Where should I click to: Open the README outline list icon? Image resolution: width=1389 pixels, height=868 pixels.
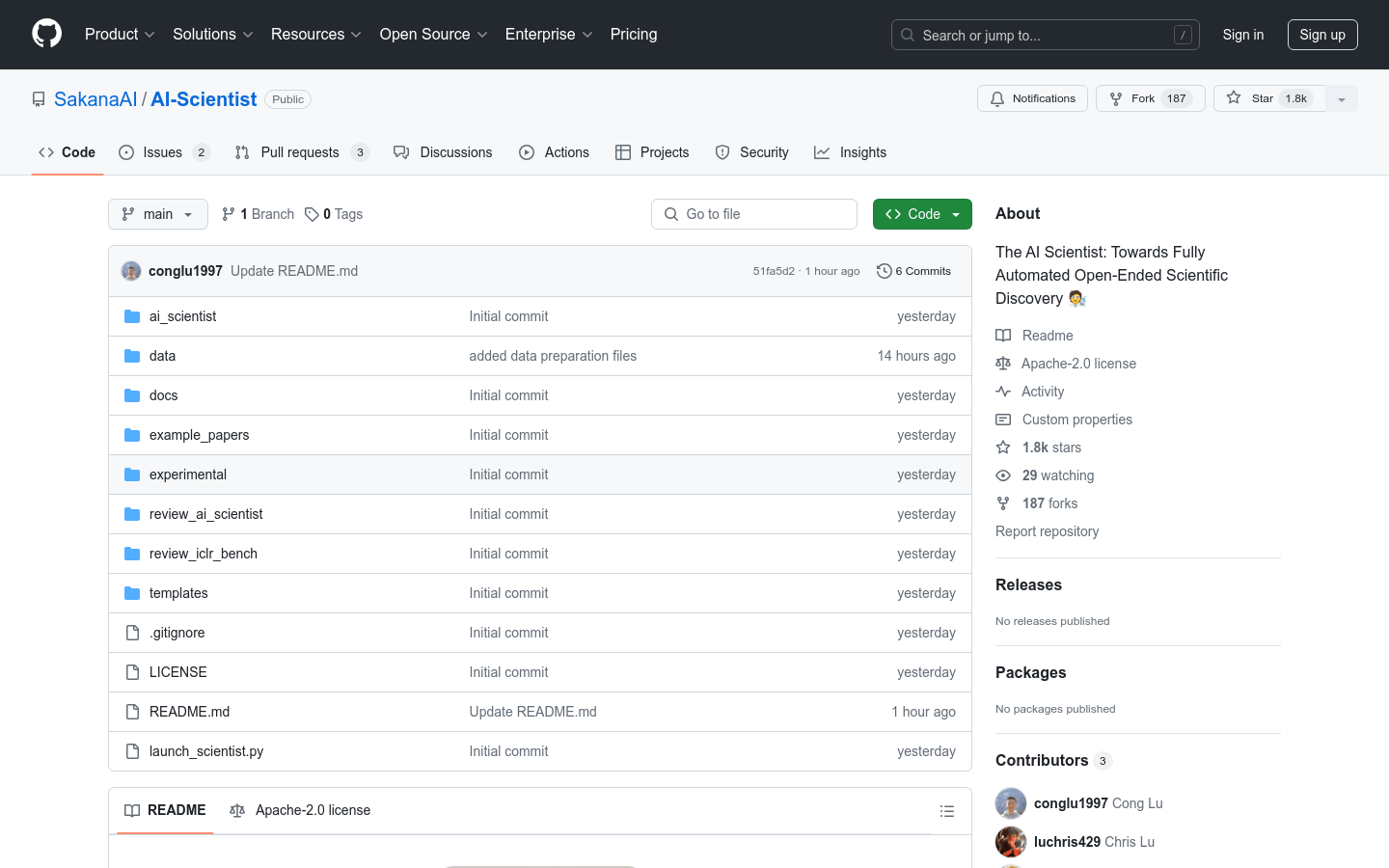point(947,811)
